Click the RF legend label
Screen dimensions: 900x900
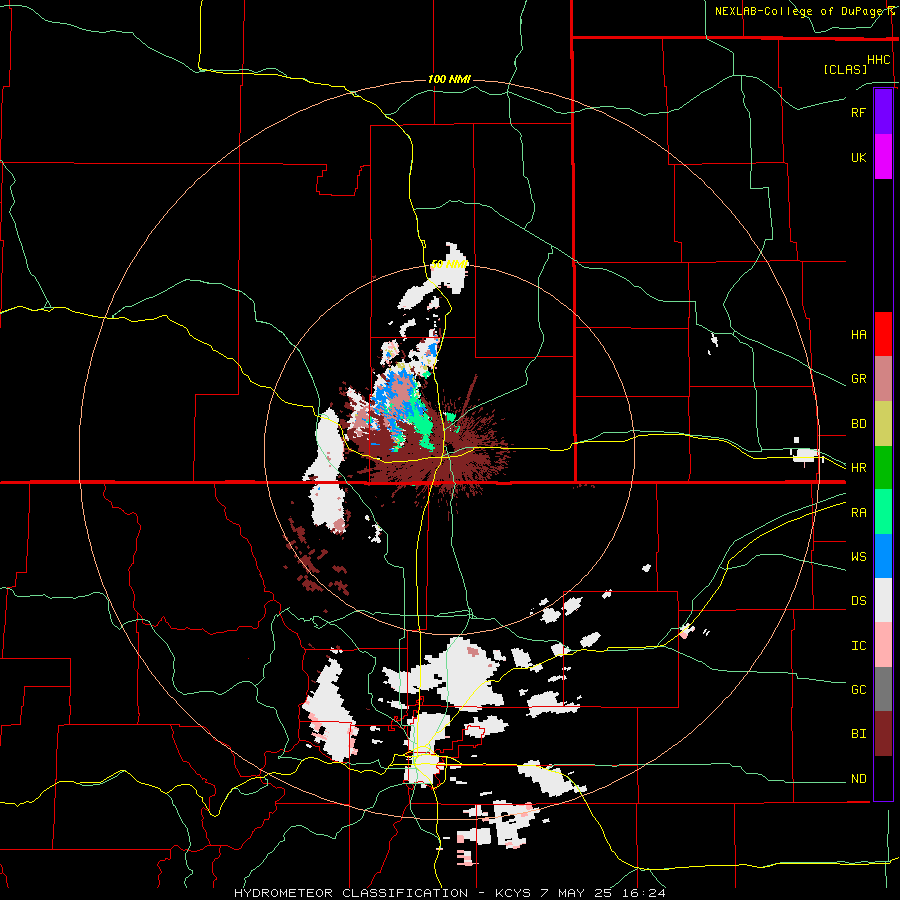(858, 112)
